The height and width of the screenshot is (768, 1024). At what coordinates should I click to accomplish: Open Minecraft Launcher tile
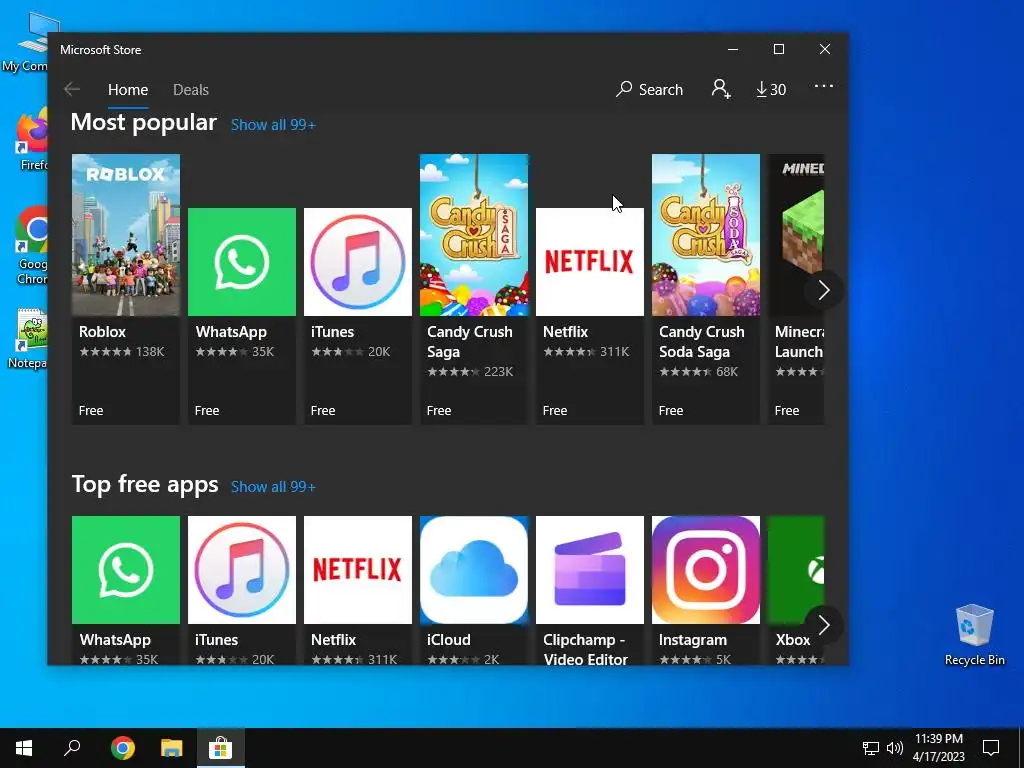pyautogui.click(x=796, y=289)
